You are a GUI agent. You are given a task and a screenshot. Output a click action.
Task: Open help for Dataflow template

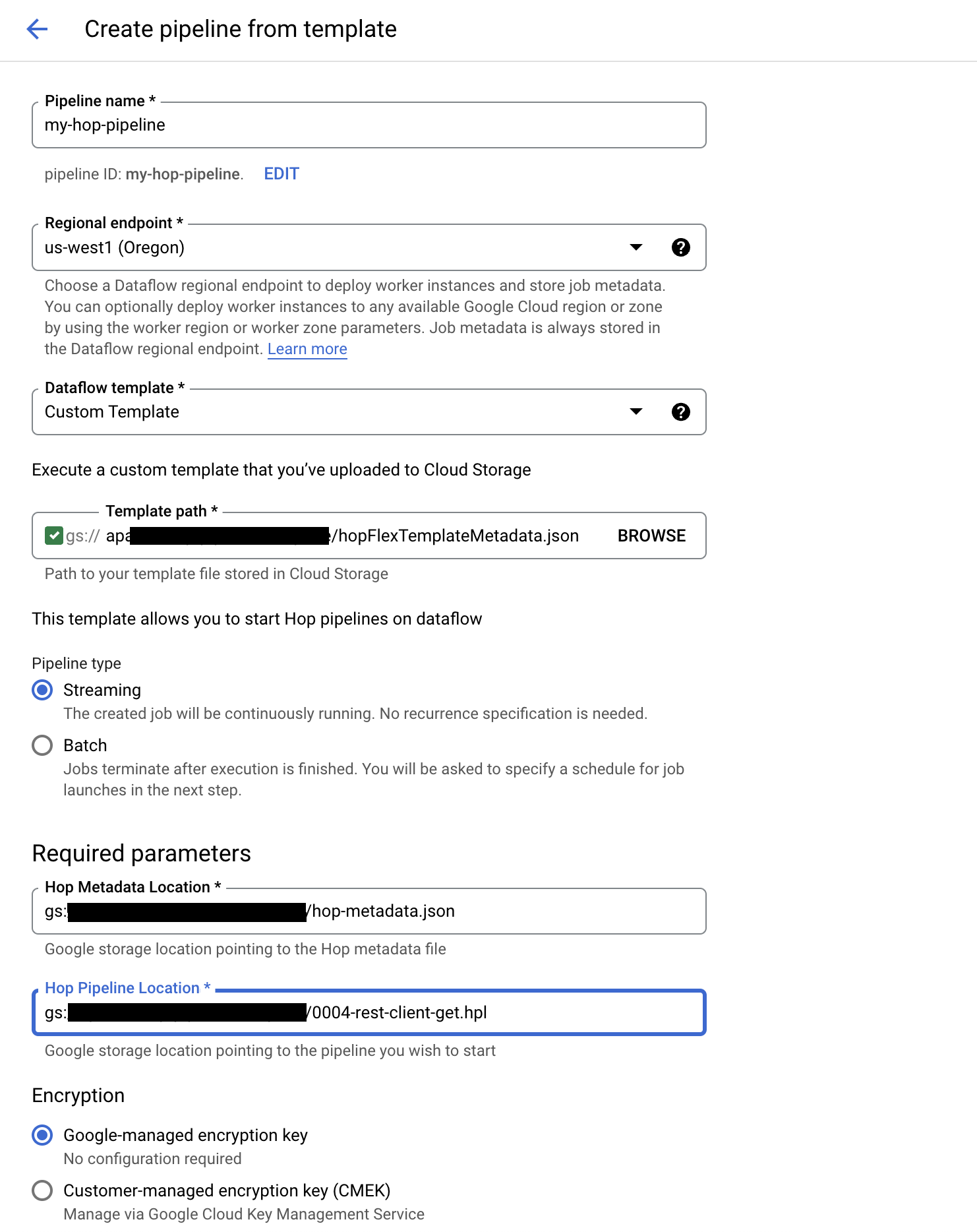(x=680, y=412)
